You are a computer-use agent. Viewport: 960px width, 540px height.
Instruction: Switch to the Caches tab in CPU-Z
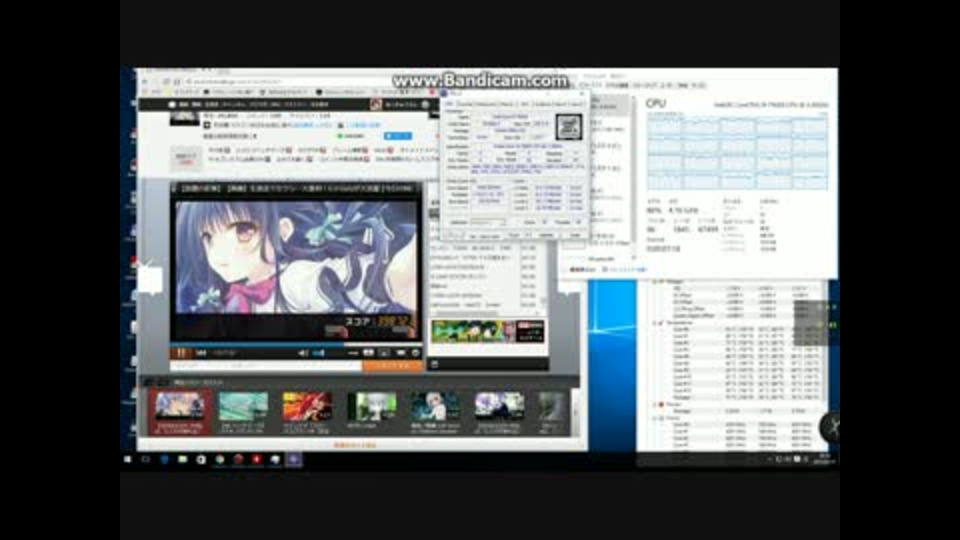pyautogui.click(x=466, y=104)
